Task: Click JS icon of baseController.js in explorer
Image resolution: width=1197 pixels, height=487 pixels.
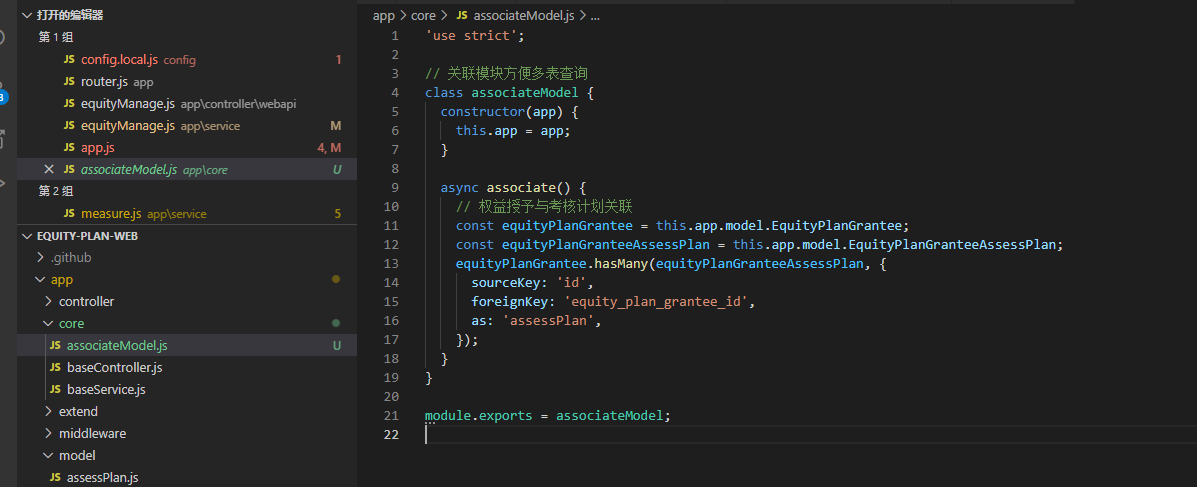Action: coord(55,367)
